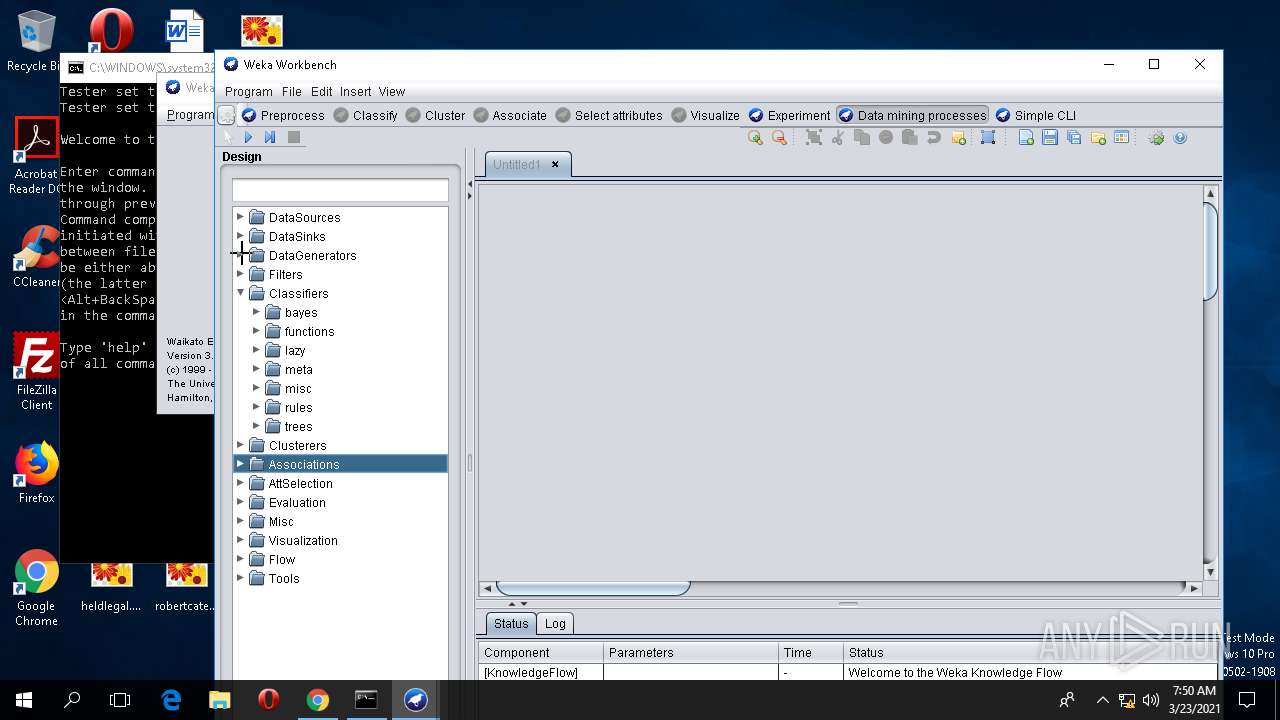
Task: Click the add note icon
Action: coord(958,138)
